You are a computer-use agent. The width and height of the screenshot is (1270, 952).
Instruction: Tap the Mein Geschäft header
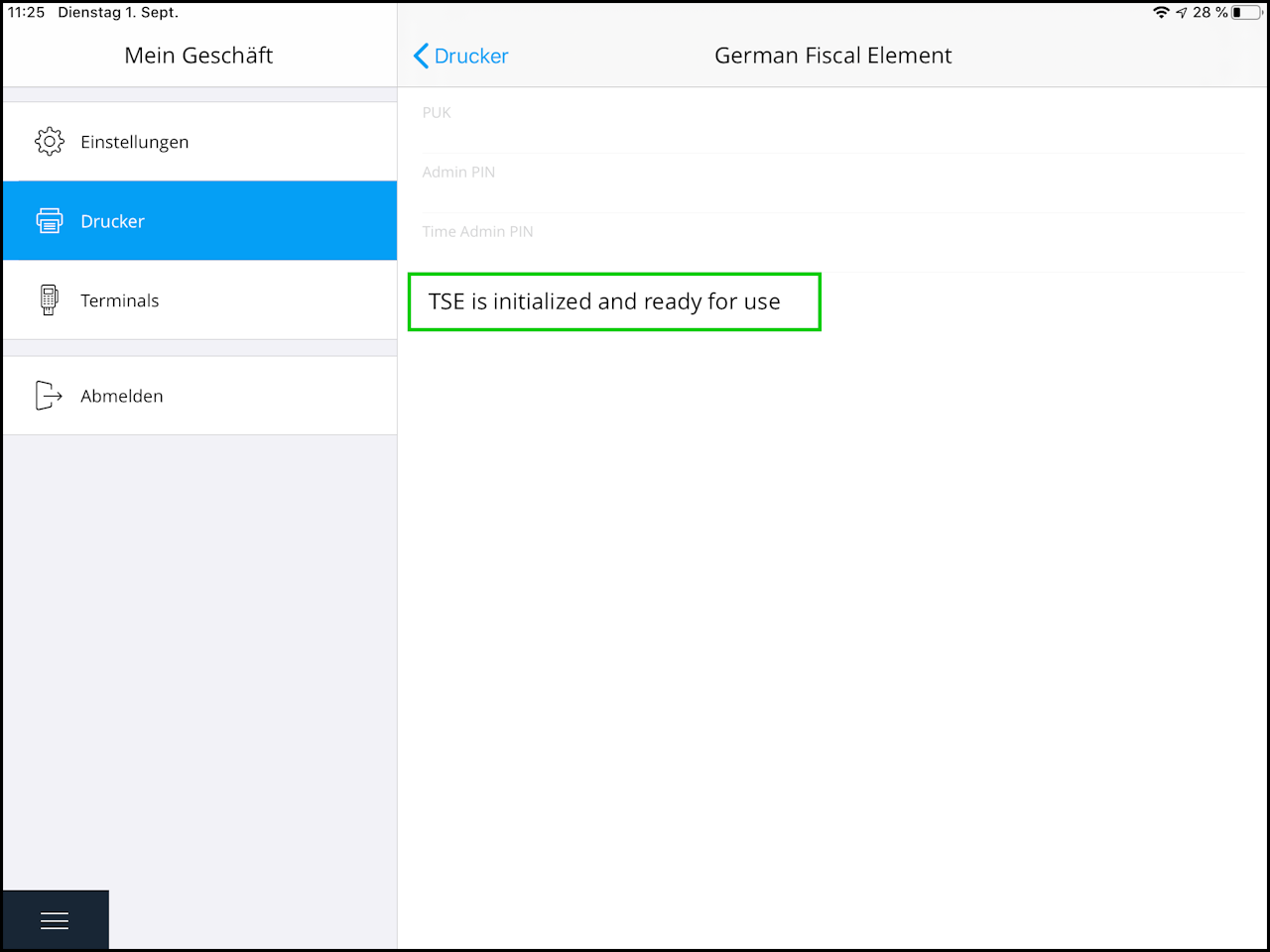198,56
